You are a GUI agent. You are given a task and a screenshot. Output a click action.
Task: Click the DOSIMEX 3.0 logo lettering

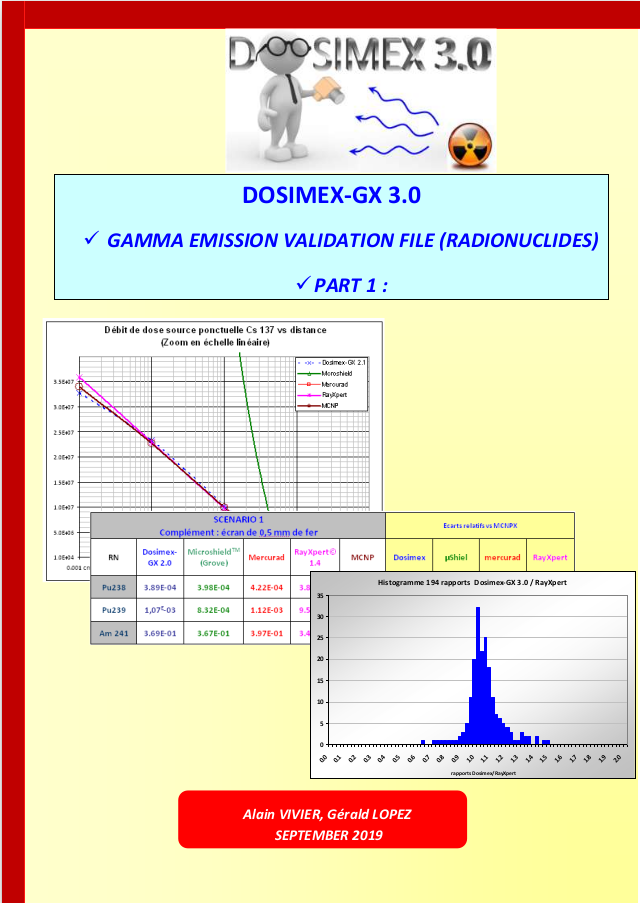tap(360, 55)
